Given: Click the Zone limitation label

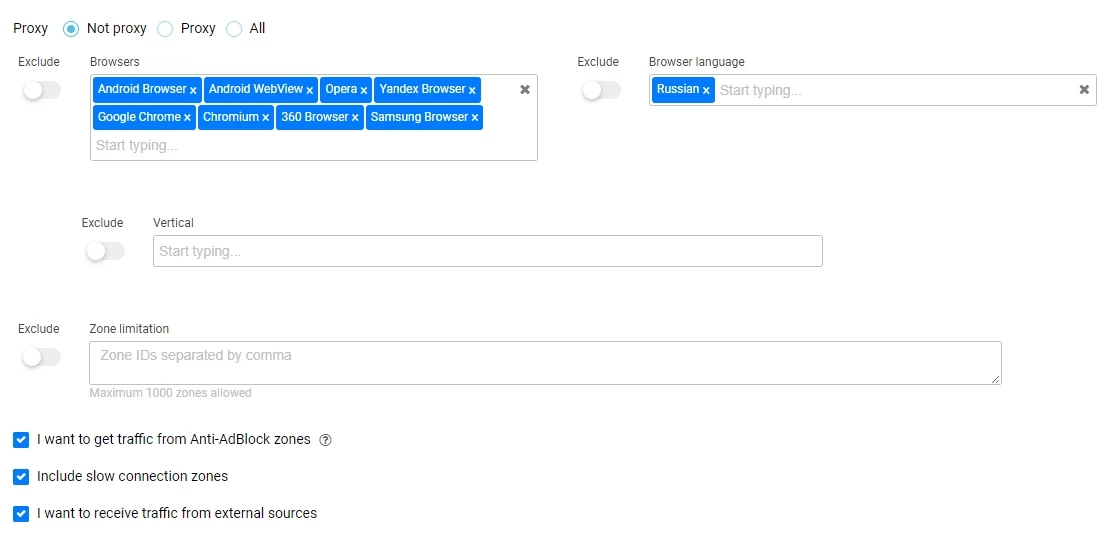Looking at the screenshot, I should point(129,329).
